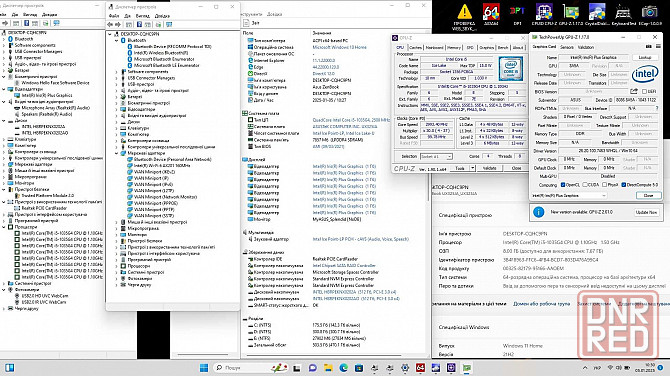Screen dimensions: 670x376
Task: Click monitor scan icon in left Device Manager toolbar
Action: point(56,23)
